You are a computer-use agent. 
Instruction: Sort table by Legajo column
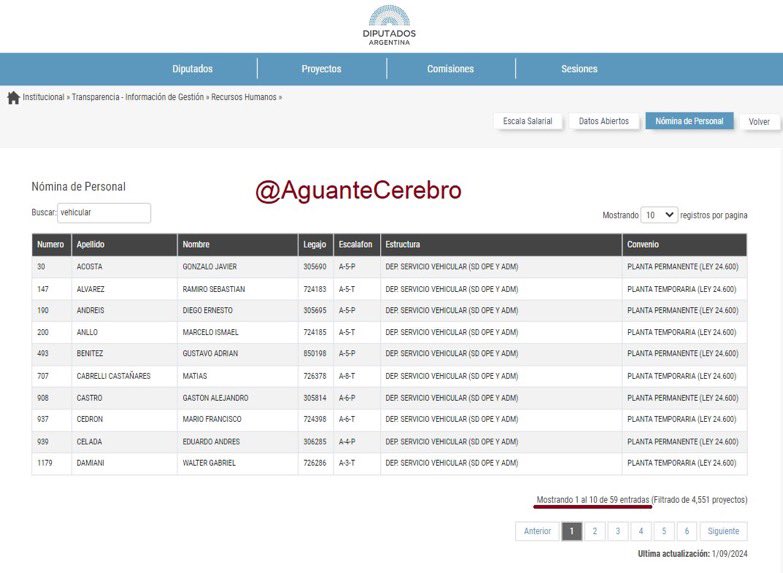click(x=316, y=244)
